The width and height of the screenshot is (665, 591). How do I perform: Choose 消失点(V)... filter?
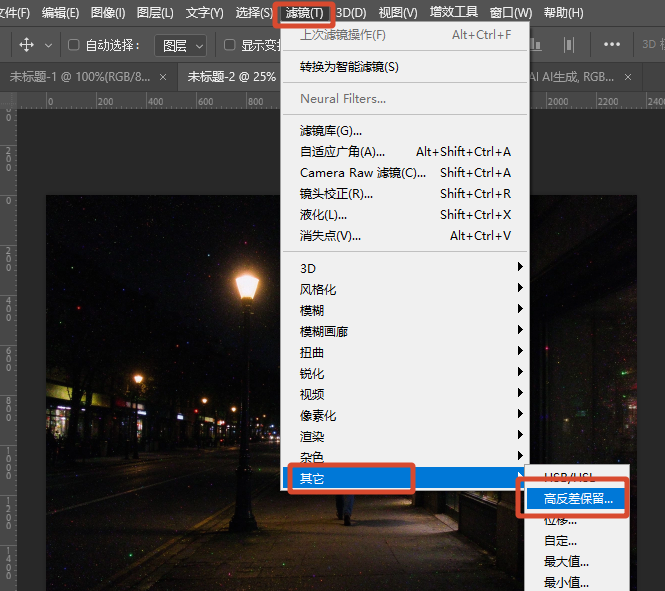click(x=405, y=236)
